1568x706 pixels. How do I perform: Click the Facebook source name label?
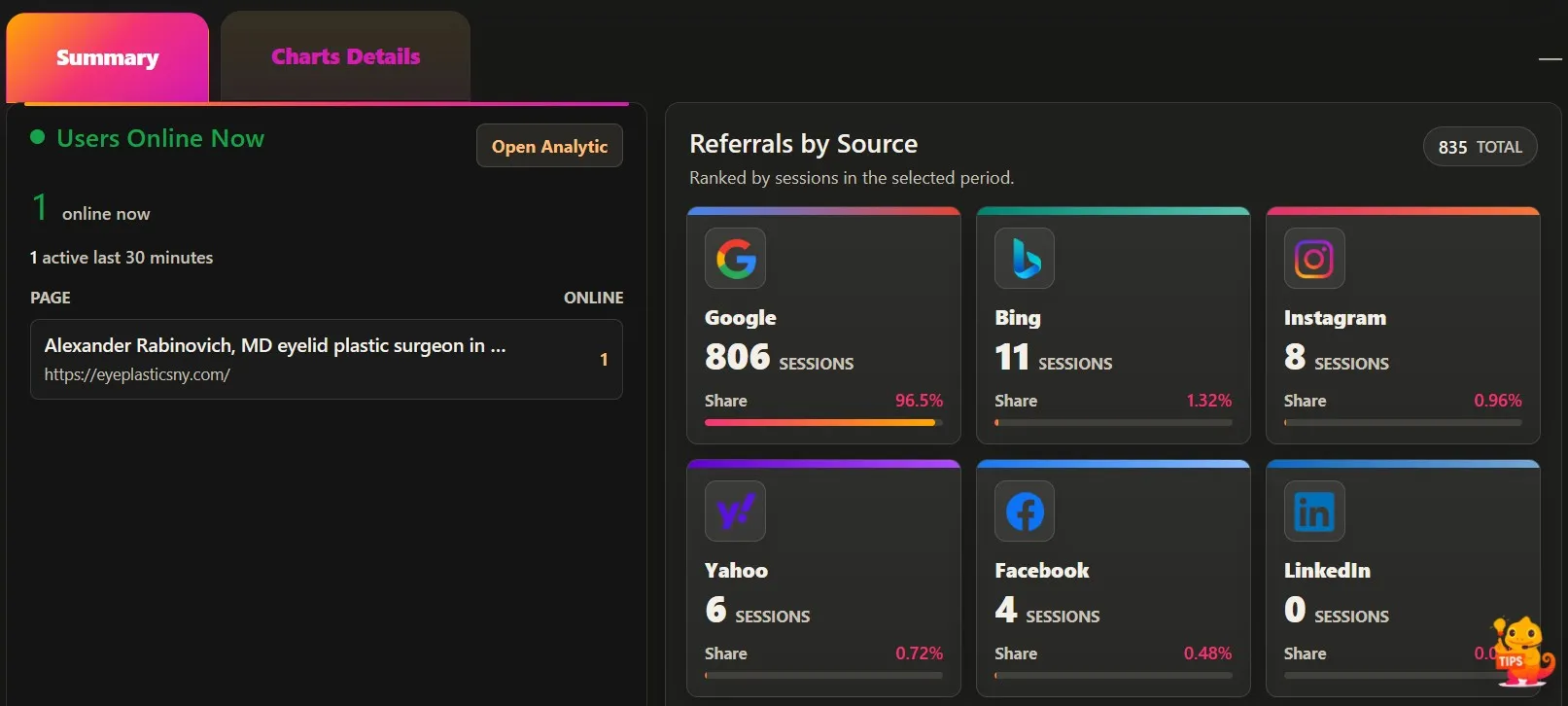coord(1042,571)
